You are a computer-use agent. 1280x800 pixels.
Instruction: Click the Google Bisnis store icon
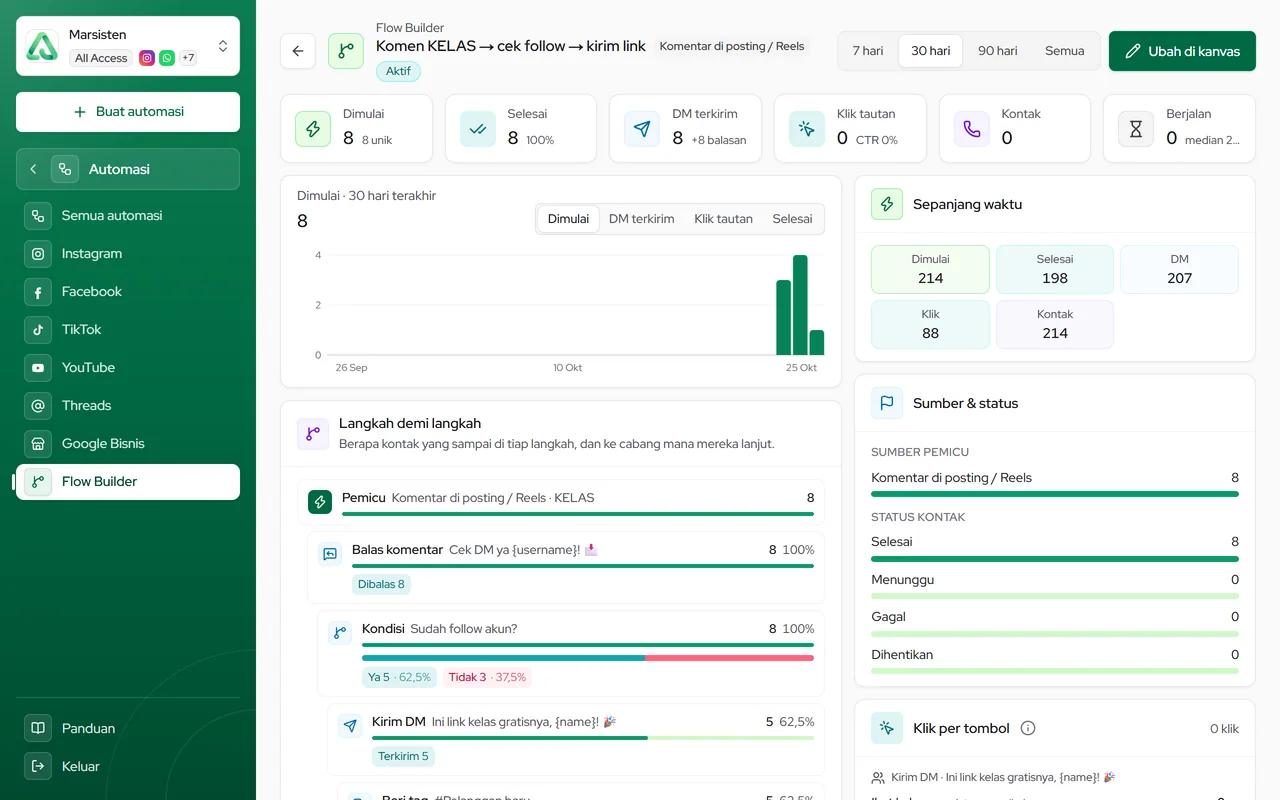pos(38,444)
